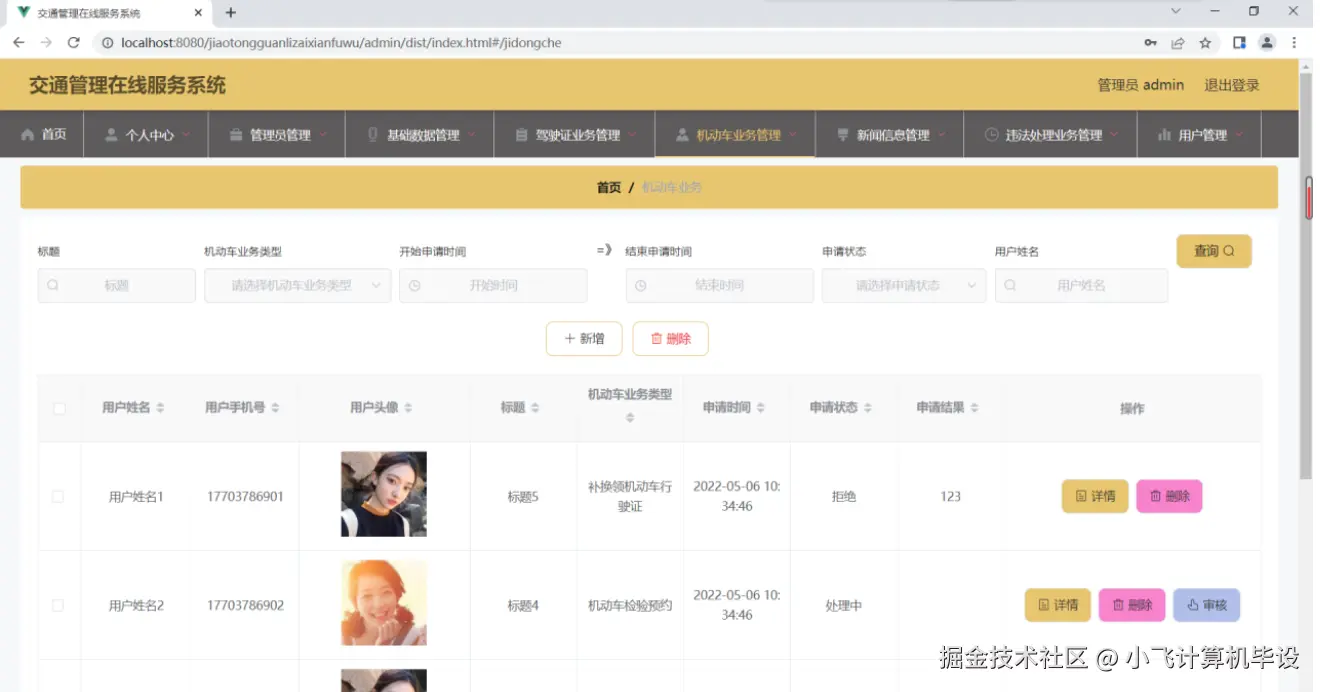Select phone number 17703786901 cell

[245, 496]
